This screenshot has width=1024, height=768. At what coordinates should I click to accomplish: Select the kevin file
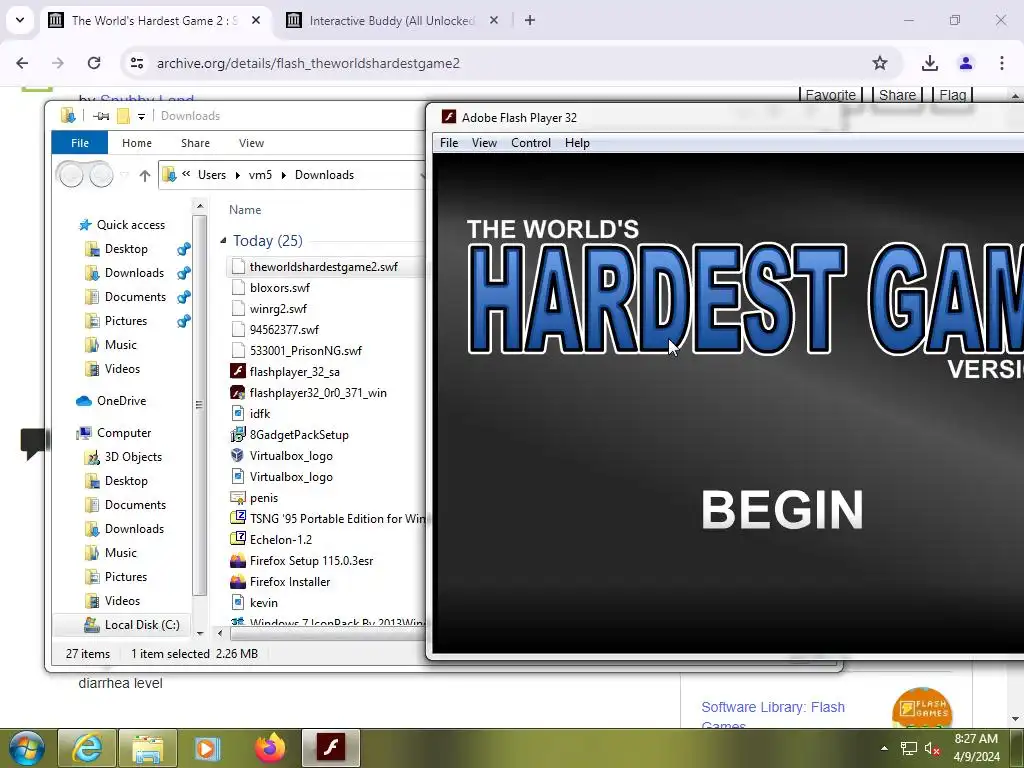tap(263, 603)
